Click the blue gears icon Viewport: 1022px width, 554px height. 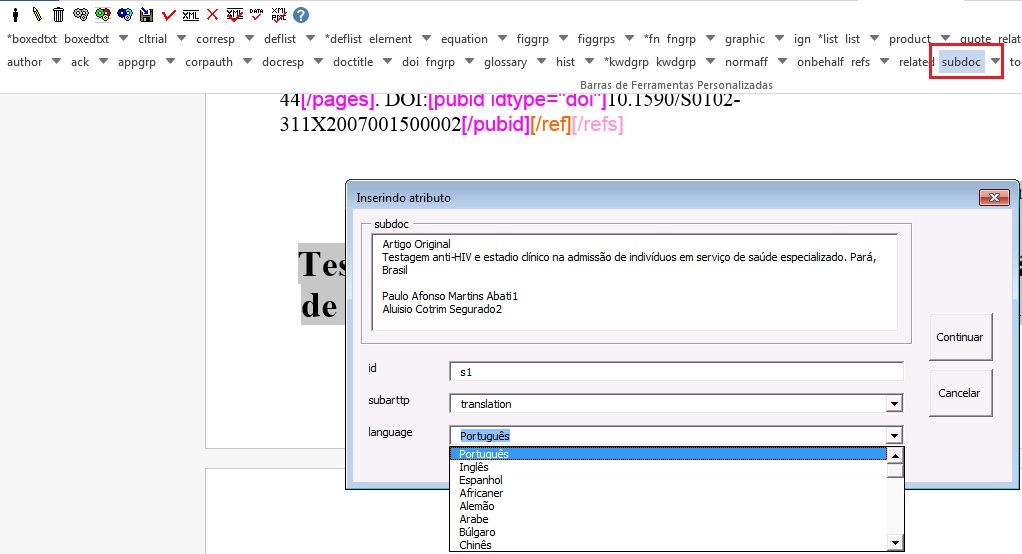[x=124, y=15]
